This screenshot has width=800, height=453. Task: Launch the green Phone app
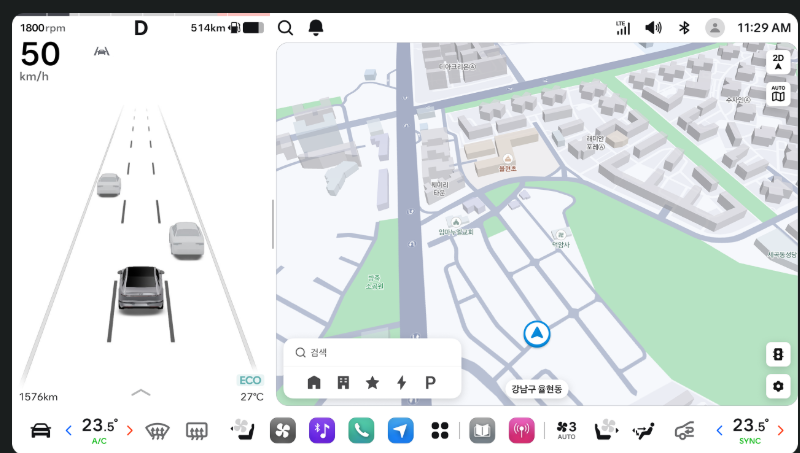coord(361,431)
